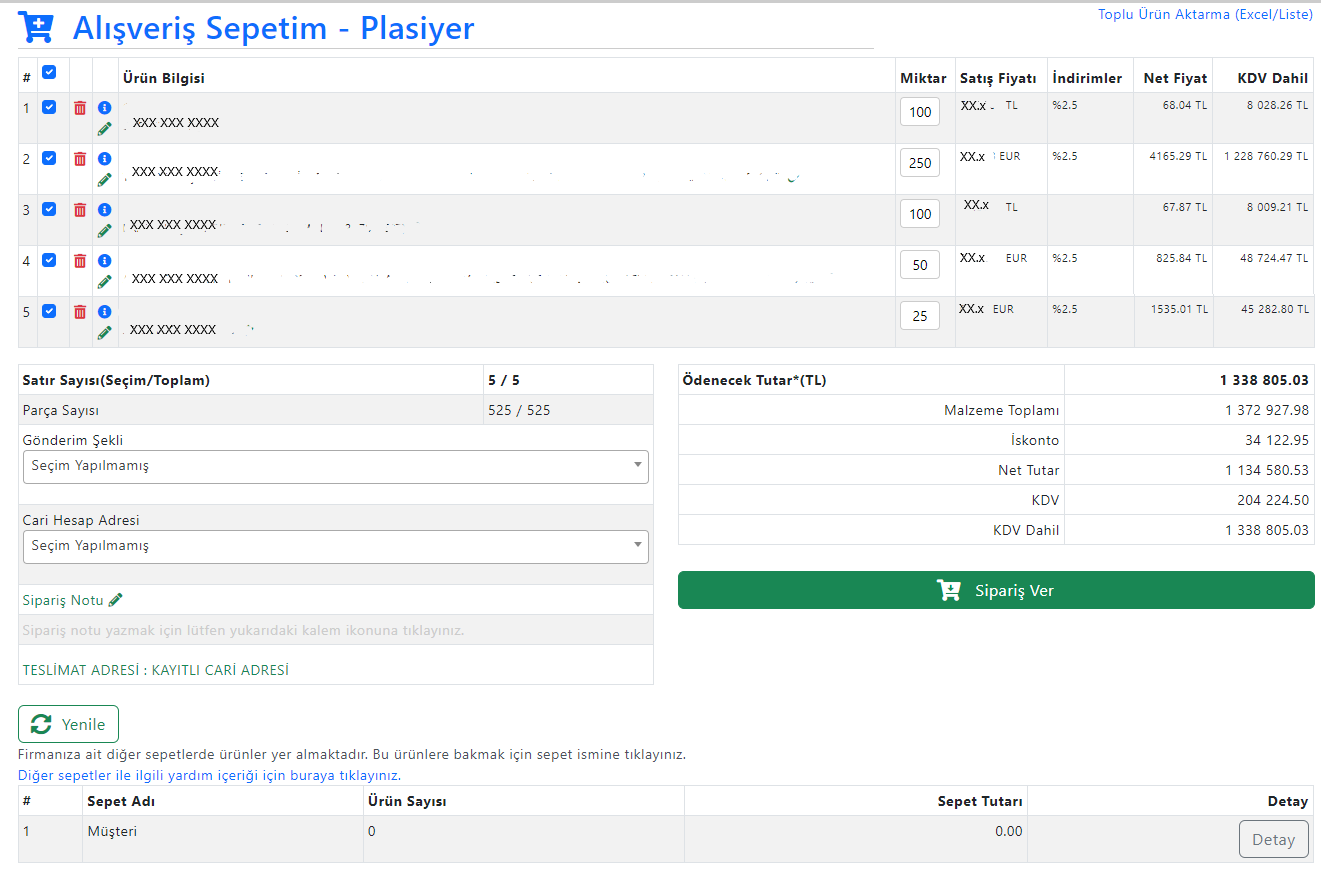Click the quantity field showing 250
Screen dimensions: 1321x874
(x=919, y=163)
